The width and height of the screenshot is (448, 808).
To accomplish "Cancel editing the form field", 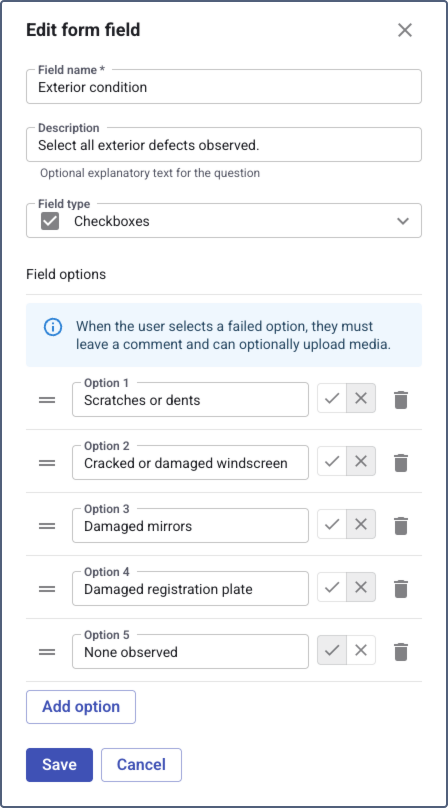I will [x=141, y=765].
